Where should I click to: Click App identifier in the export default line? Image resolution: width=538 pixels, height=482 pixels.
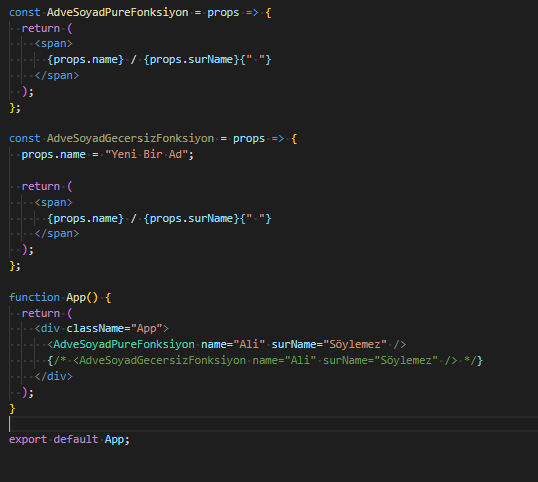click(114, 439)
